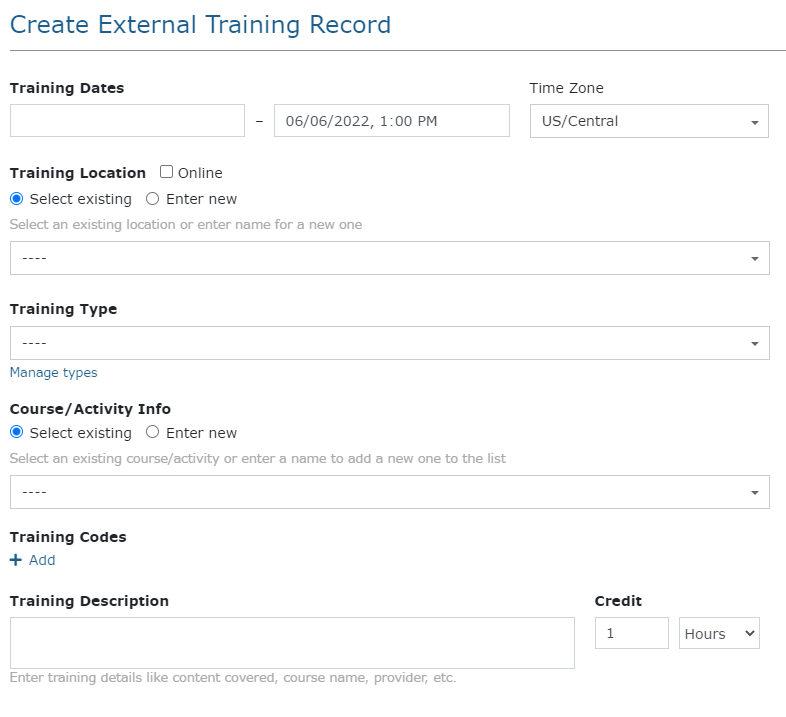Click the Credit number field
This screenshot has height=717, width=786.
[632, 633]
